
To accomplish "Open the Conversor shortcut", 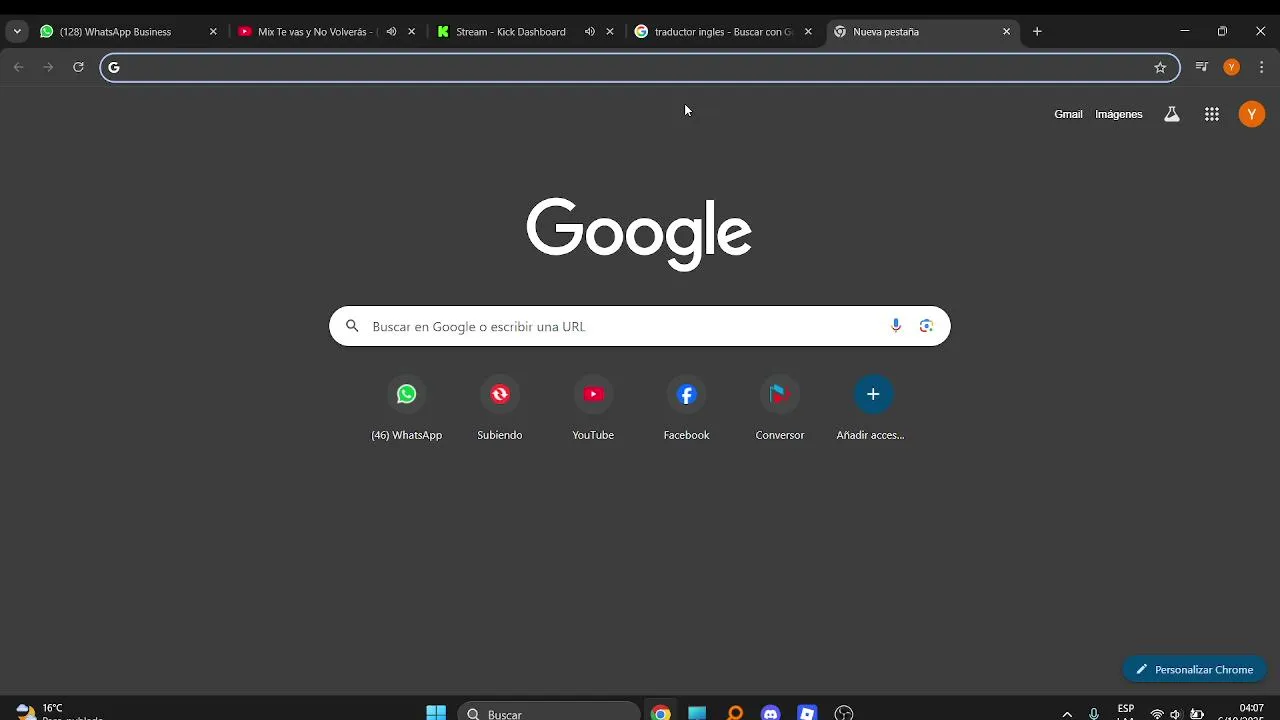I will (x=780, y=408).
